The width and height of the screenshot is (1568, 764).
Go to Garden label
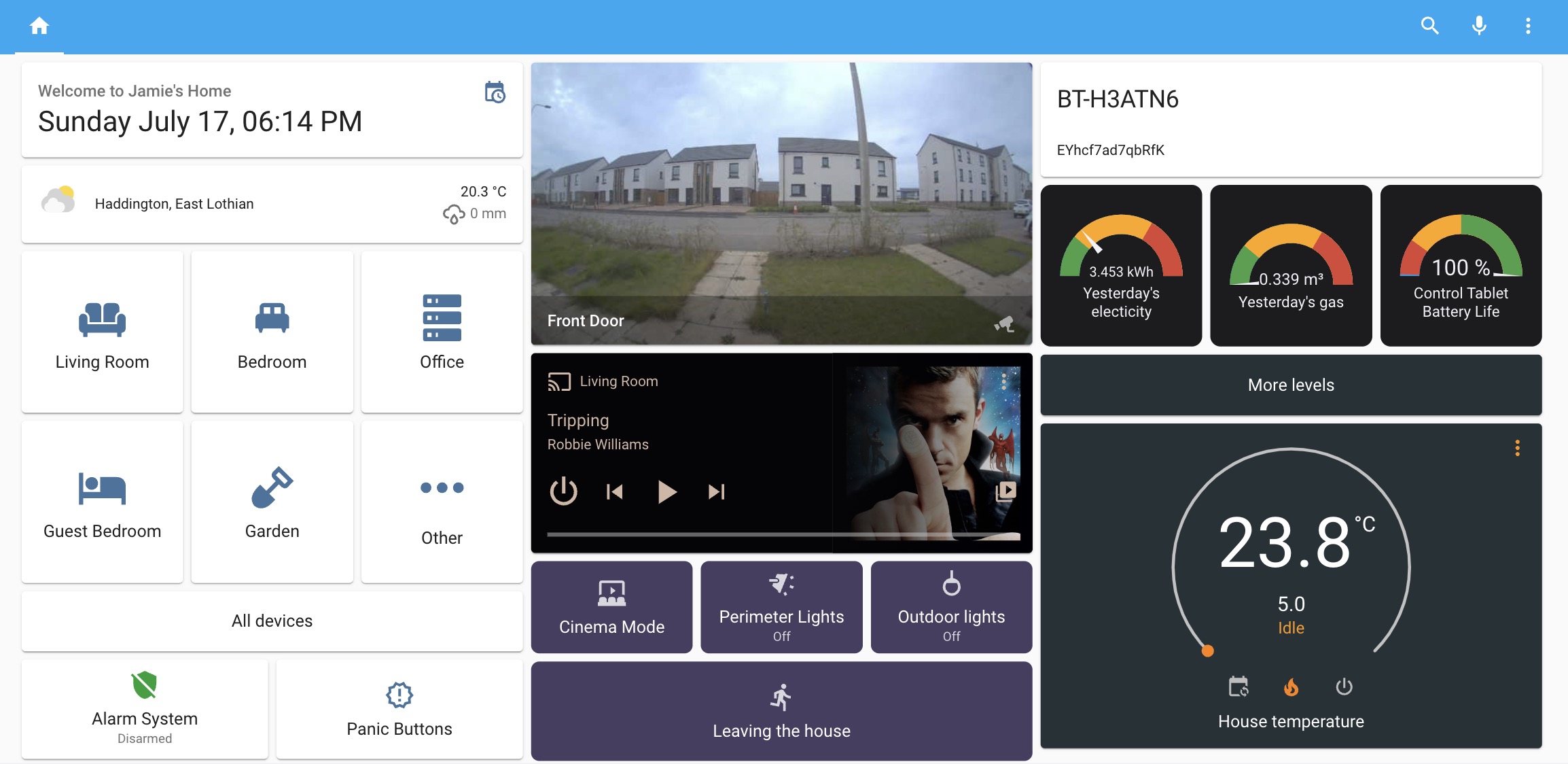pos(272,531)
